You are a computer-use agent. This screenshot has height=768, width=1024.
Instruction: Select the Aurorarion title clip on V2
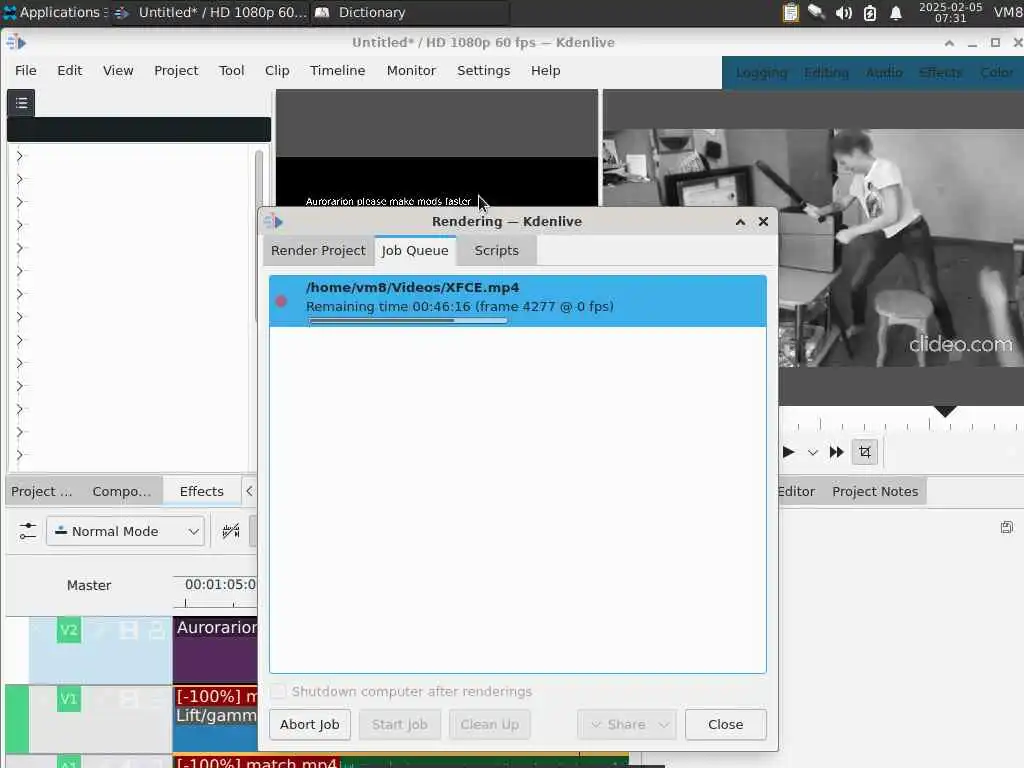point(216,650)
